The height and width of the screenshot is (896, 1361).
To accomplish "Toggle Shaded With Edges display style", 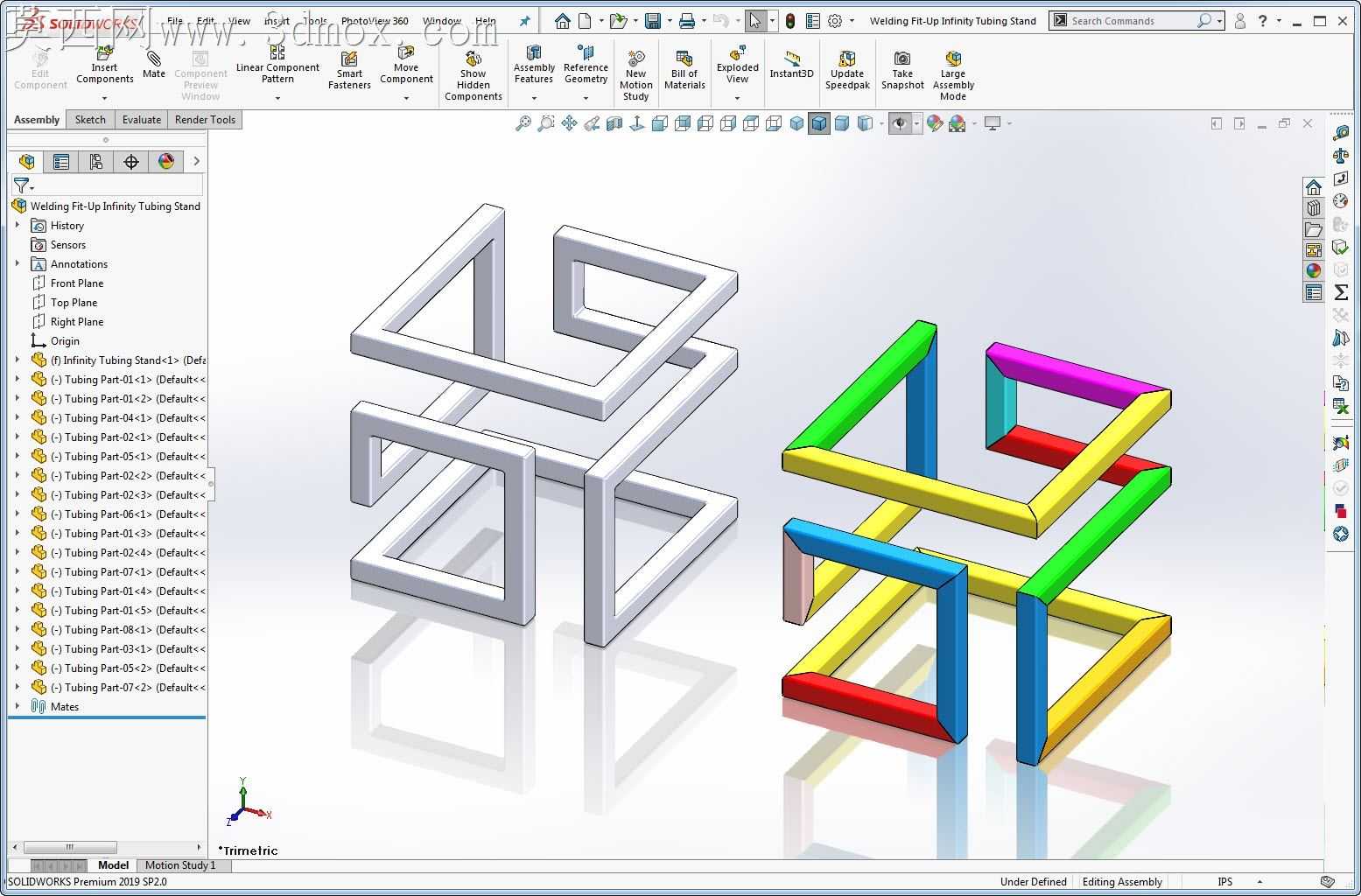I will [819, 123].
